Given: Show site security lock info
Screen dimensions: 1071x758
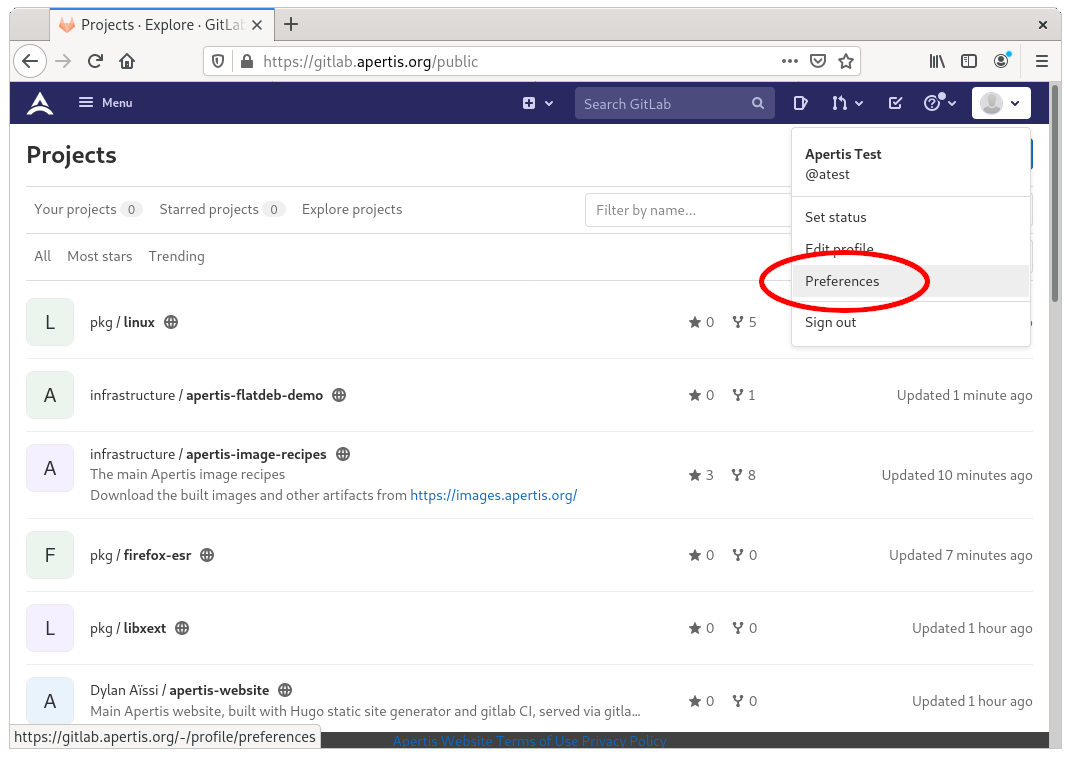Looking at the screenshot, I should click(247, 61).
